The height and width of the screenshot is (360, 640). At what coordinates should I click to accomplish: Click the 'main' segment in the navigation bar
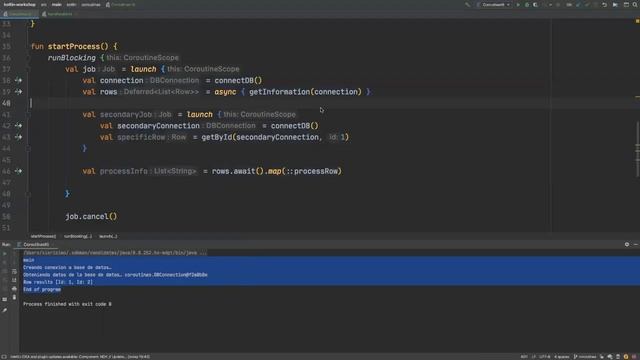pos(56,5)
